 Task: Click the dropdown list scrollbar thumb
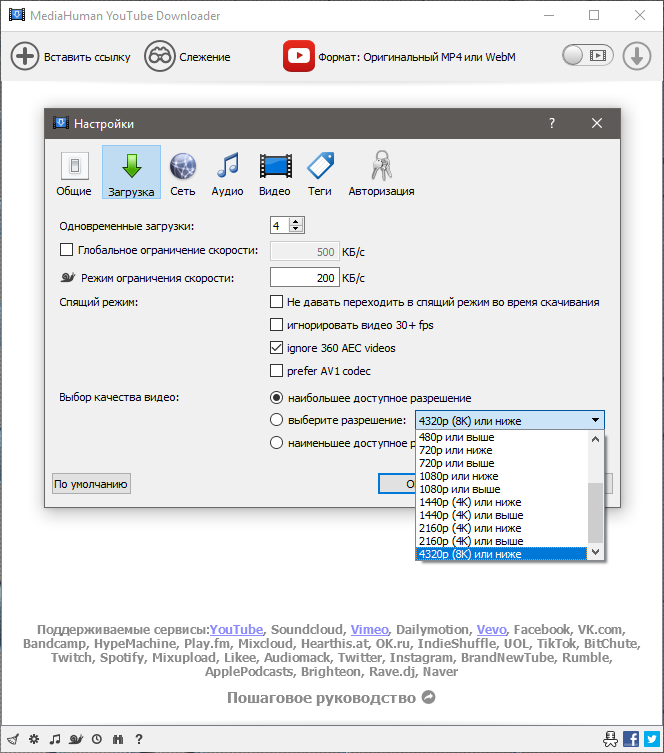pos(595,513)
